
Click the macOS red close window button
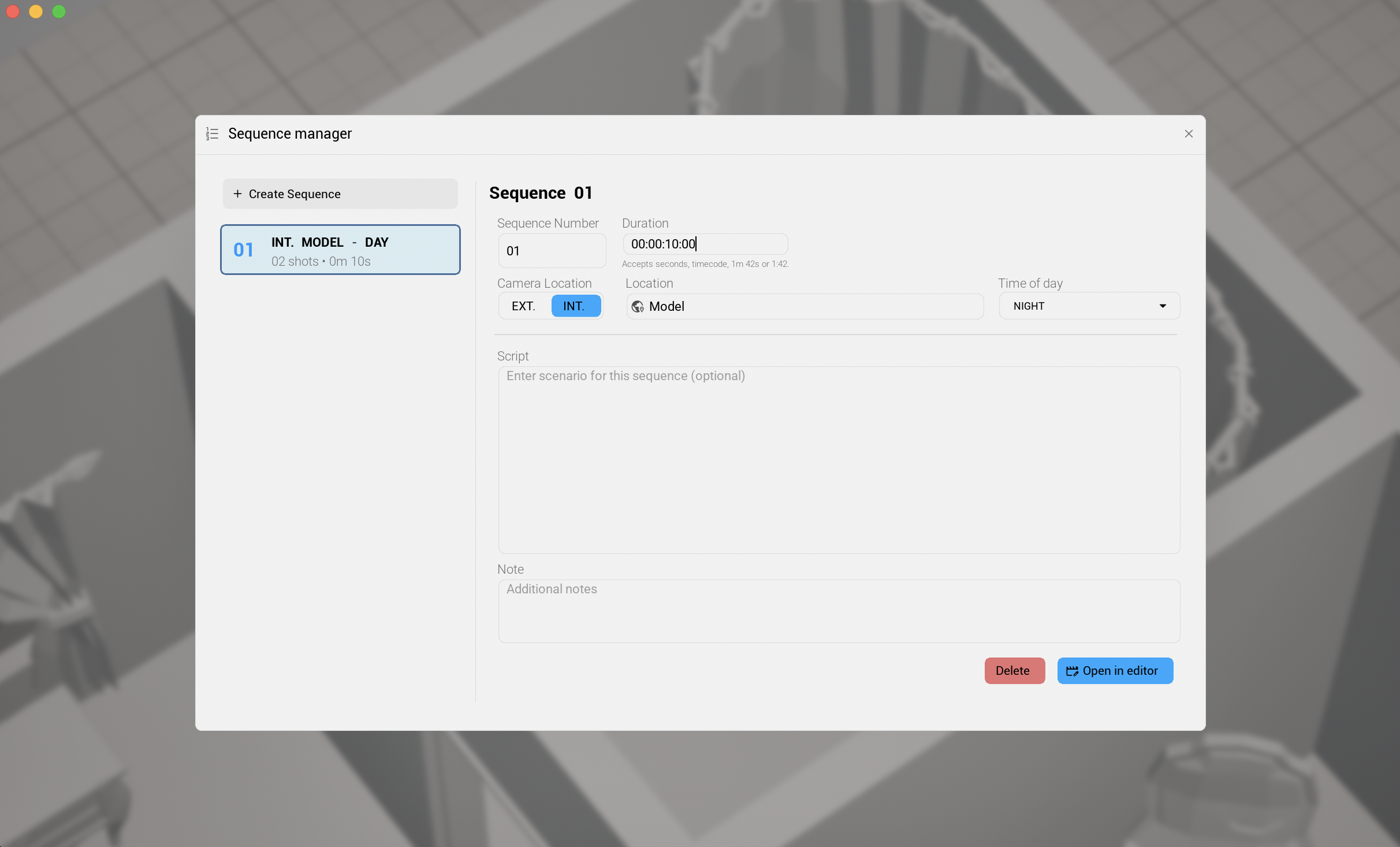(x=13, y=12)
